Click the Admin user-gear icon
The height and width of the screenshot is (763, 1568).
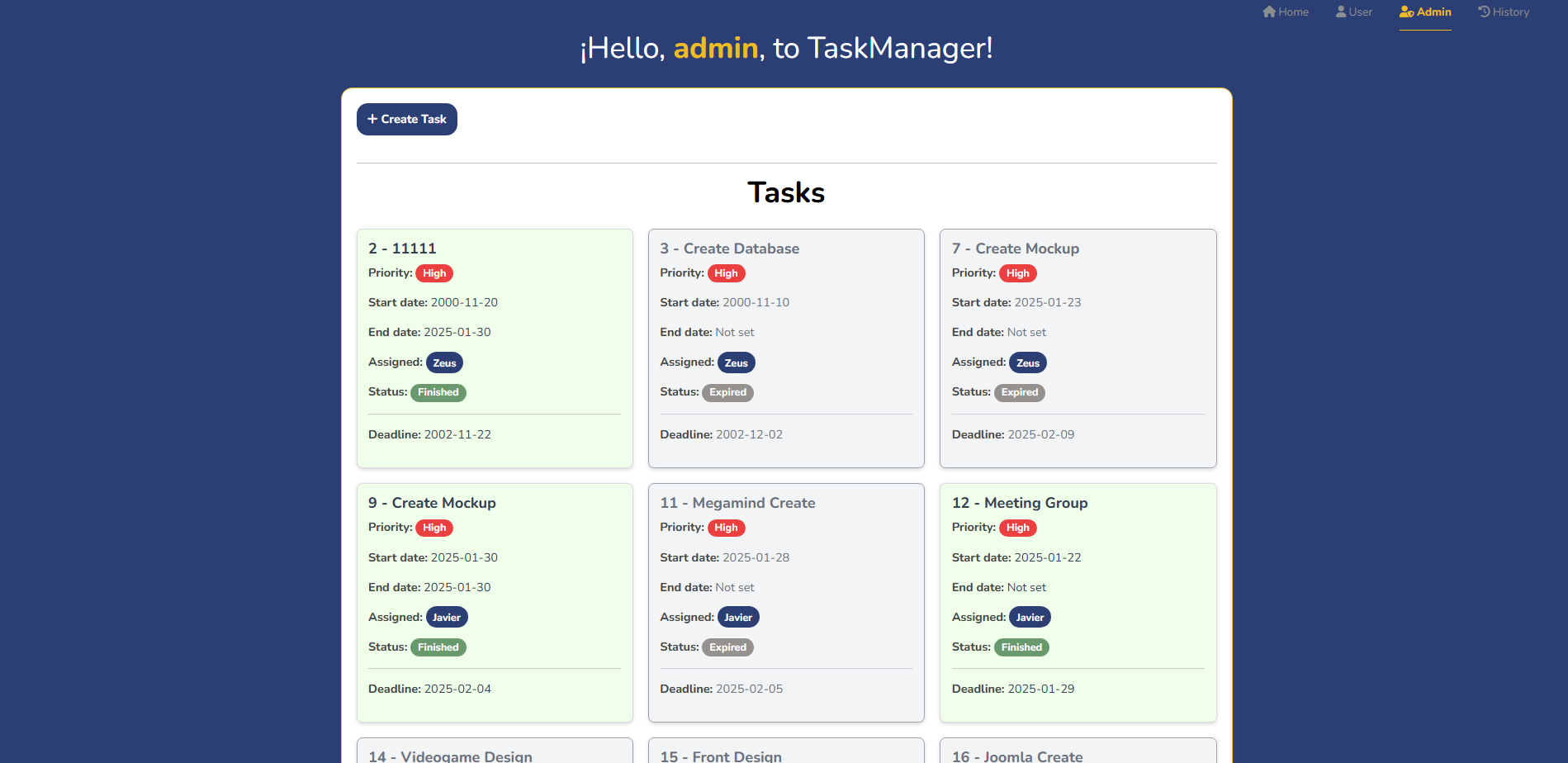(x=1406, y=12)
